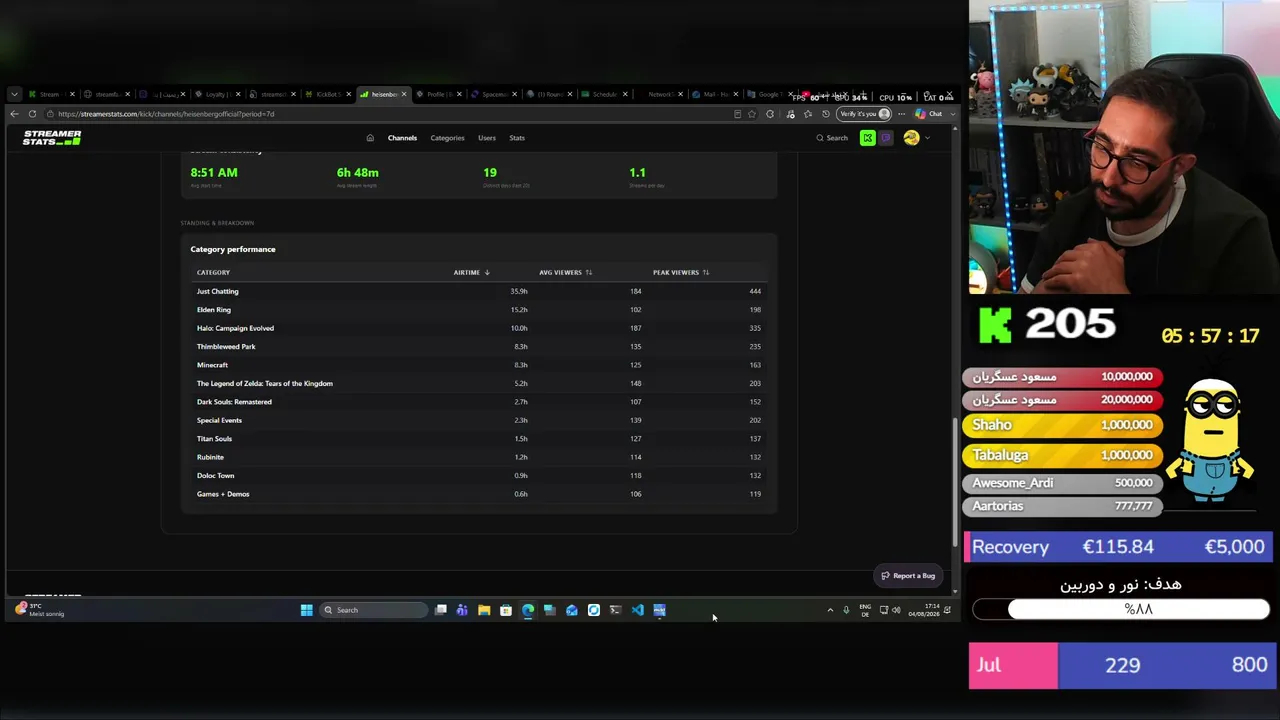This screenshot has width=1280, height=720.
Task: Close the active heisenberg browser tab
Action: click(x=404, y=94)
